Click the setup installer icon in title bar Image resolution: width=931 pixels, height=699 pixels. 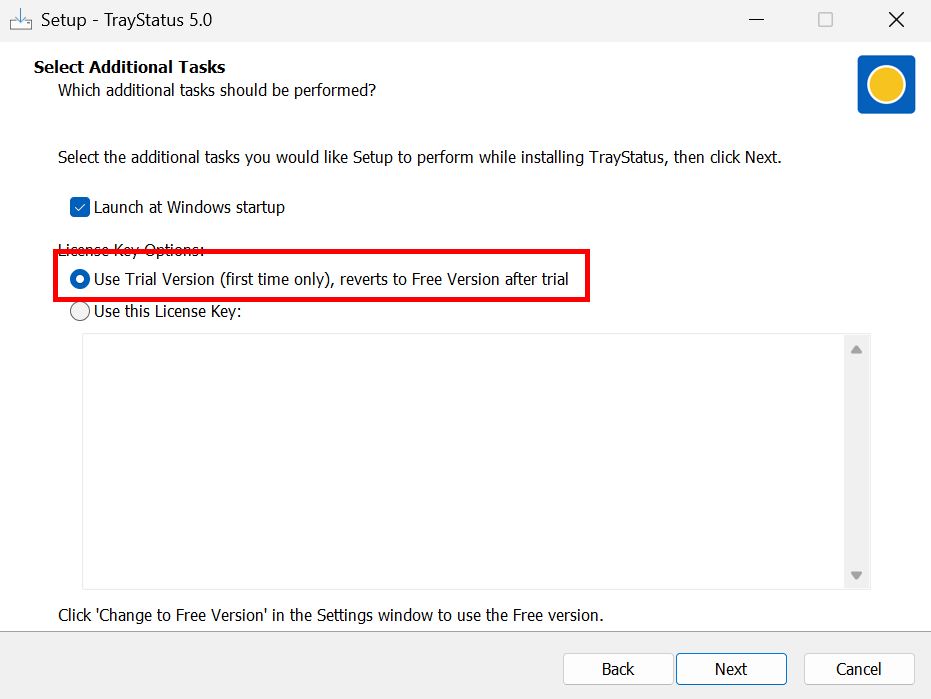click(x=21, y=20)
